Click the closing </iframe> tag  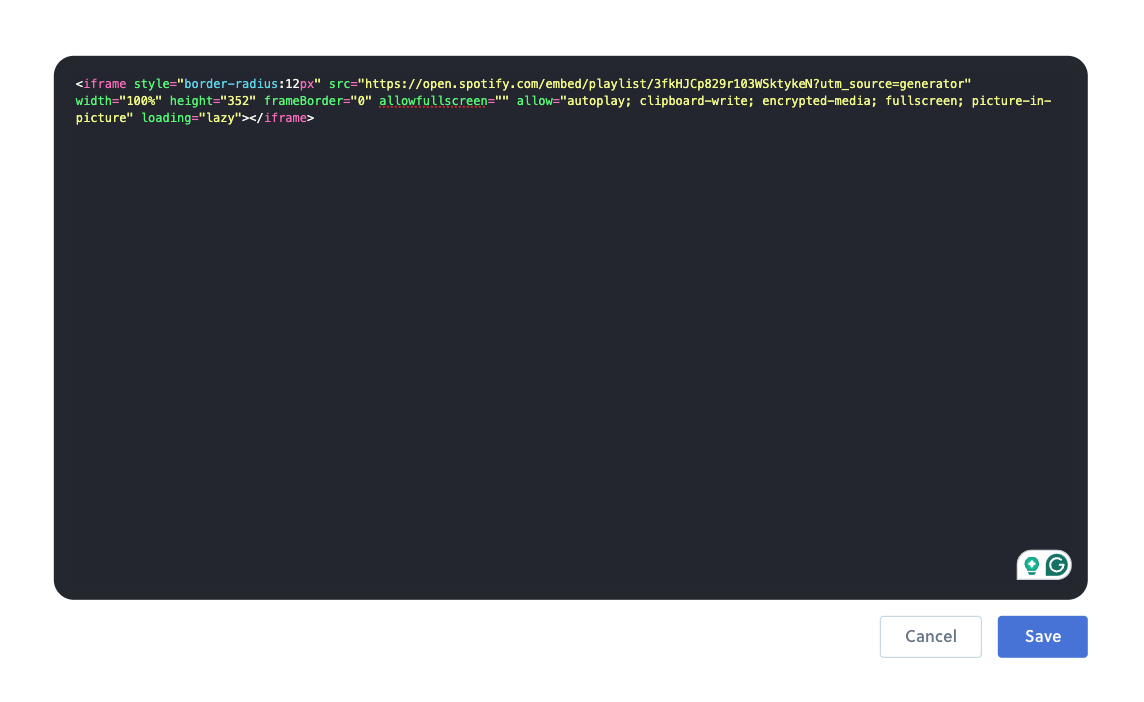click(x=282, y=117)
